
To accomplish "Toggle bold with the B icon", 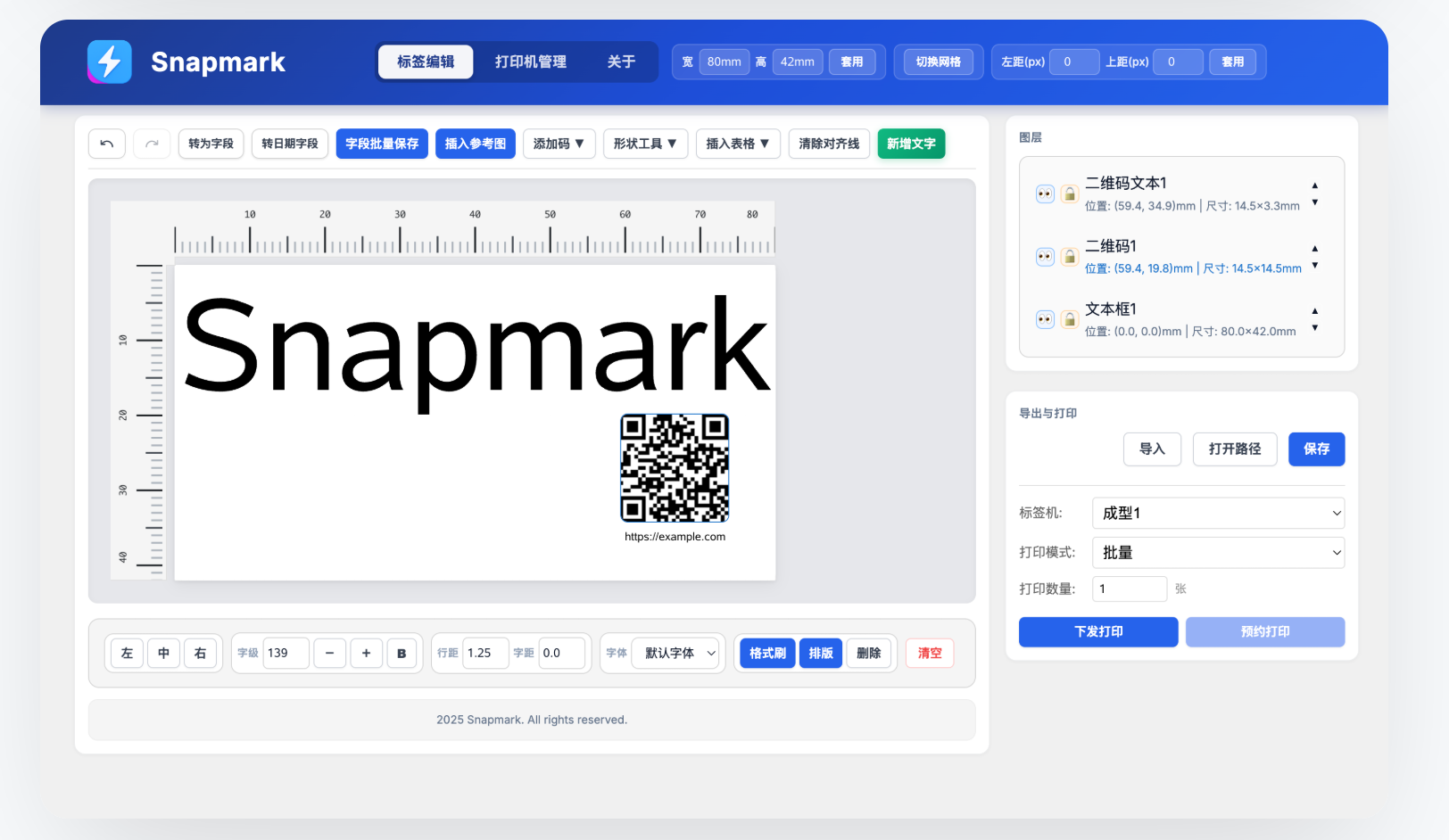I will [402, 653].
